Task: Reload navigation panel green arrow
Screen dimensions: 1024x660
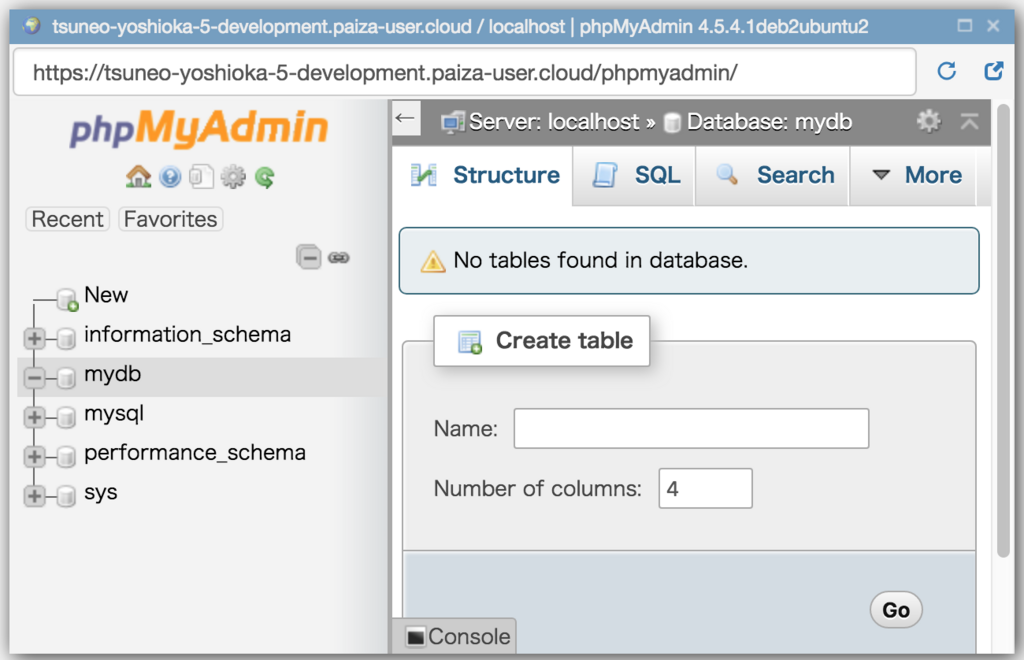Action: [264, 177]
